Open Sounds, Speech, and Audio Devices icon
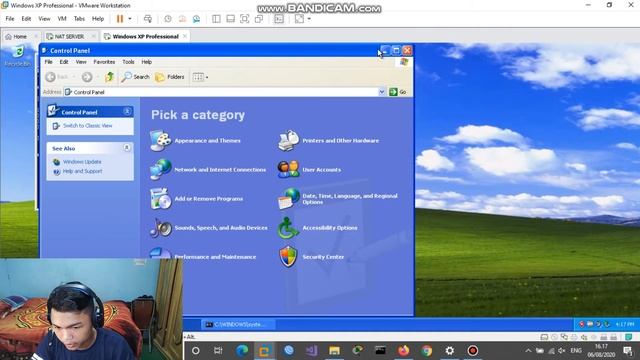The image size is (640, 360). [x=160, y=228]
